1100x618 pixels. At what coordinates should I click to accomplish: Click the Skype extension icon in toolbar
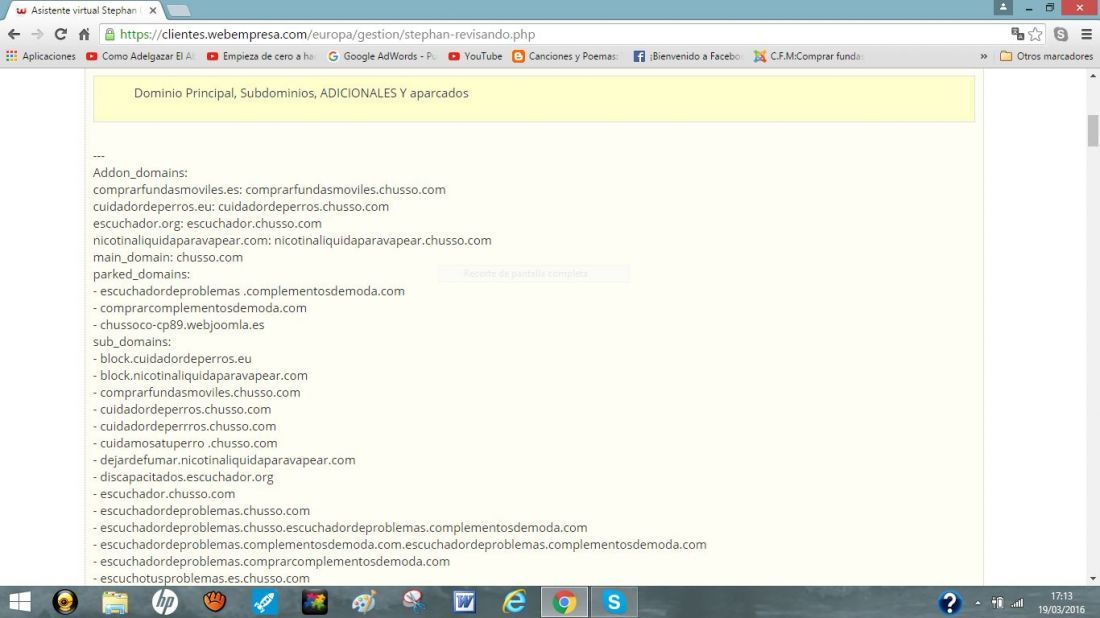coord(1061,34)
